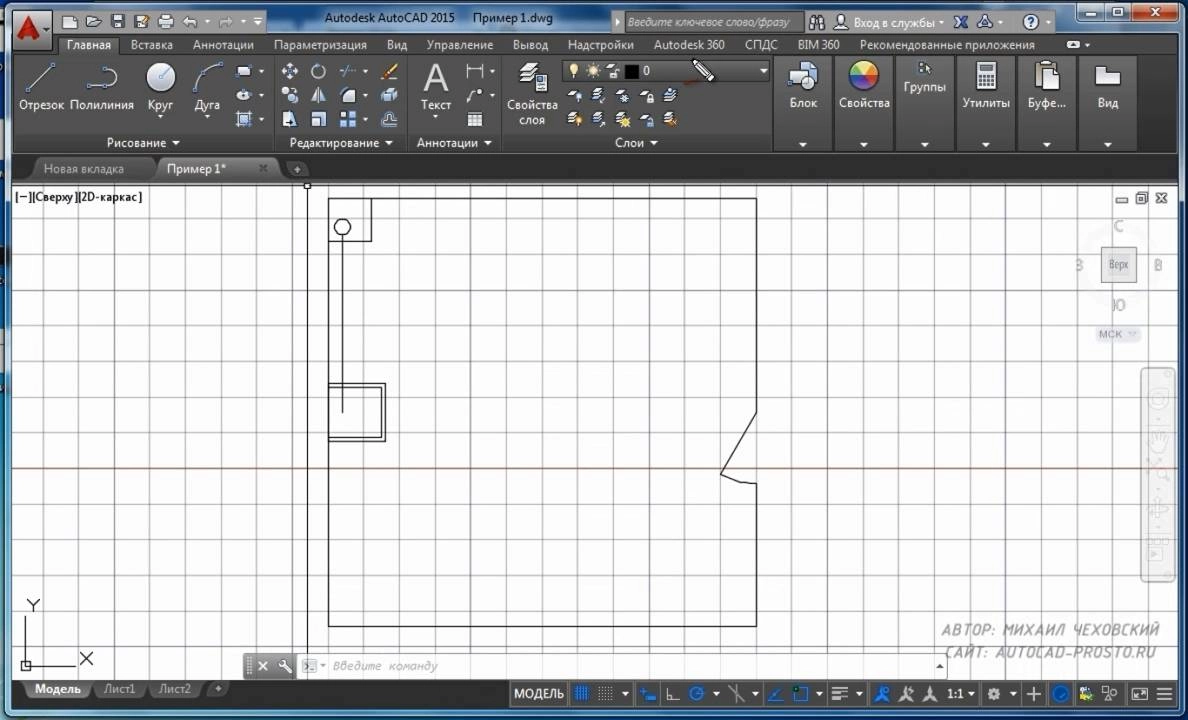Open the layer dropdown list
Screen dimensions: 1188x720
pyautogui.click(x=763, y=71)
